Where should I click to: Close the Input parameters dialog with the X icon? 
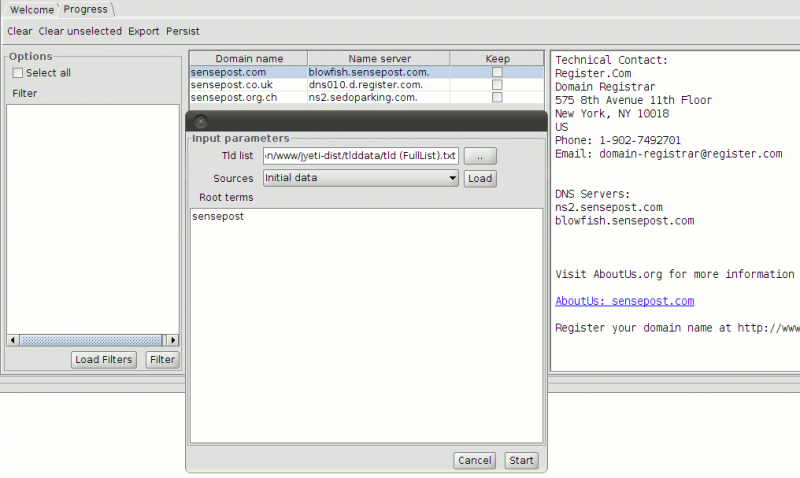[x=200, y=121]
